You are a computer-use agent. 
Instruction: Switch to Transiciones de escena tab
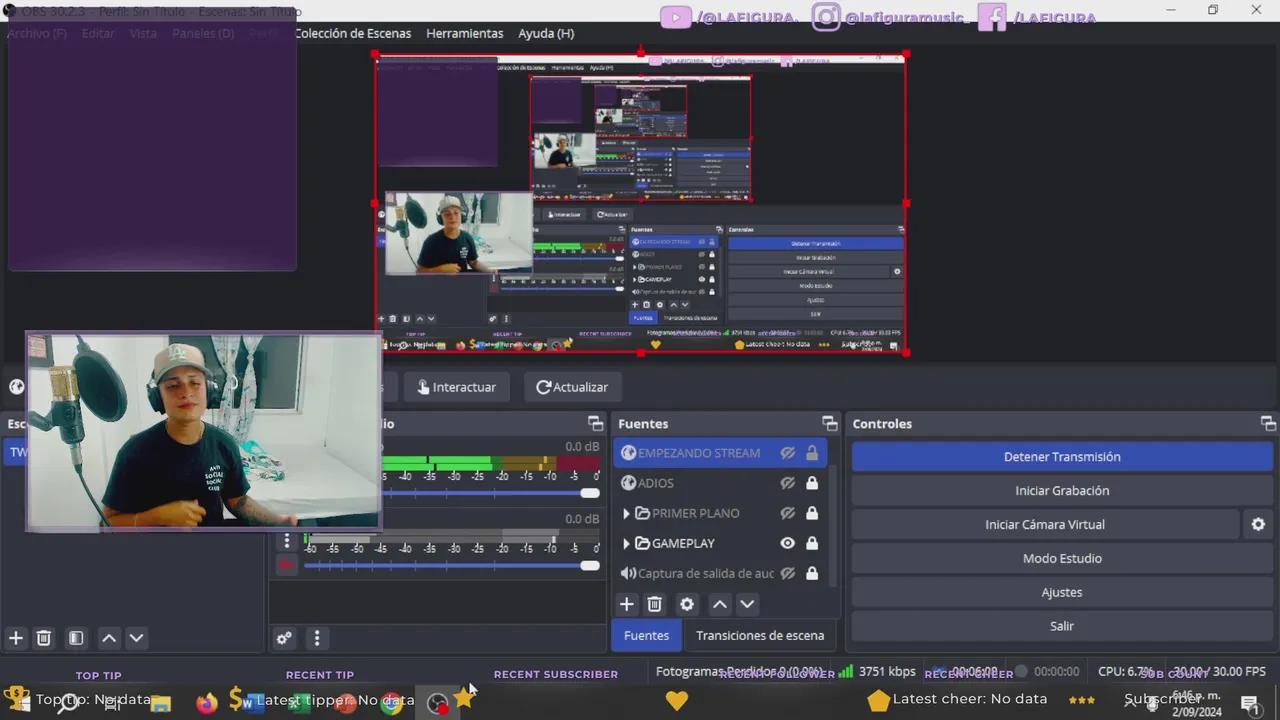[x=760, y=635]
